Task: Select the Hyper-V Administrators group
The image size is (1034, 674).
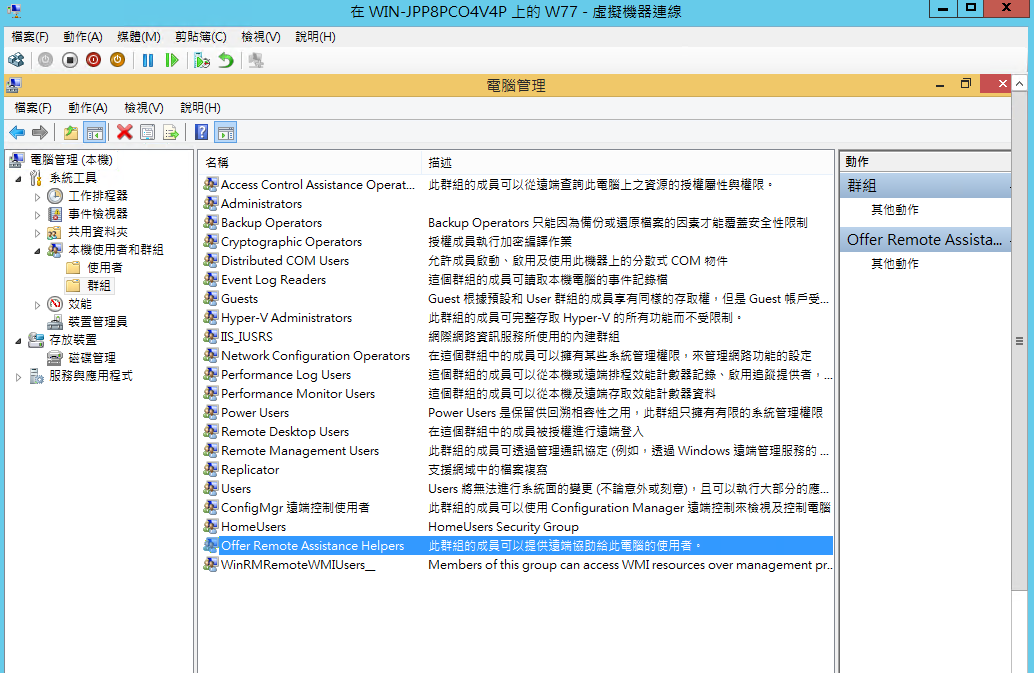Action: (x=286, y=318)
